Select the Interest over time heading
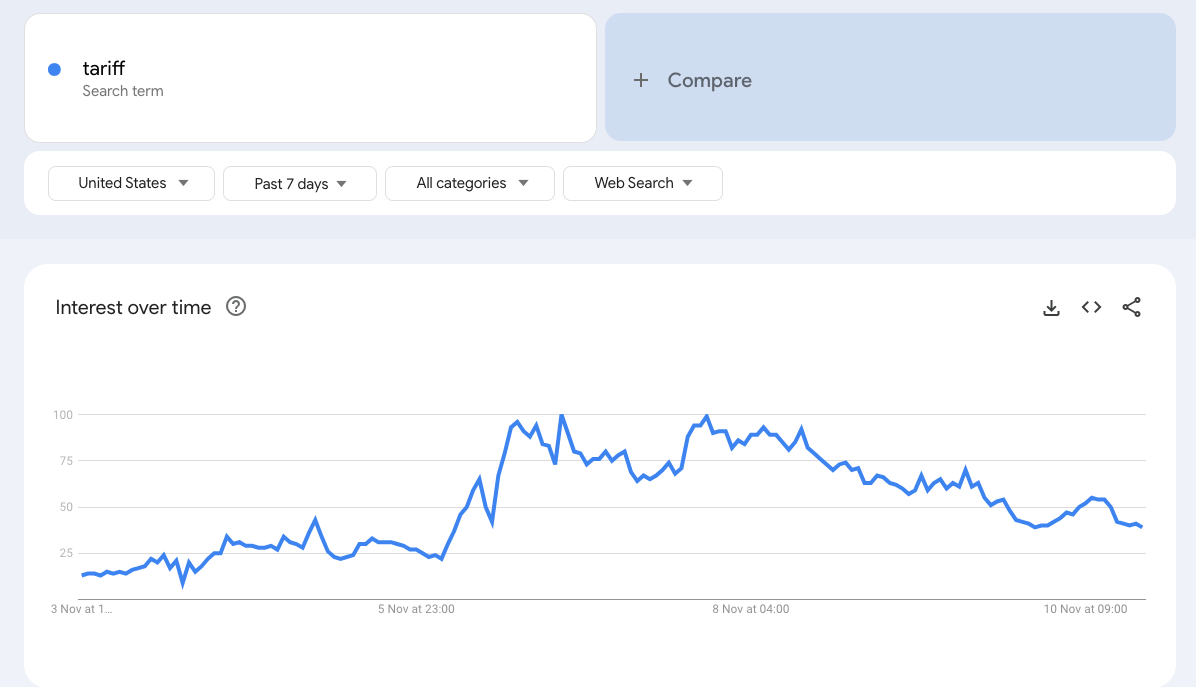 133,308
